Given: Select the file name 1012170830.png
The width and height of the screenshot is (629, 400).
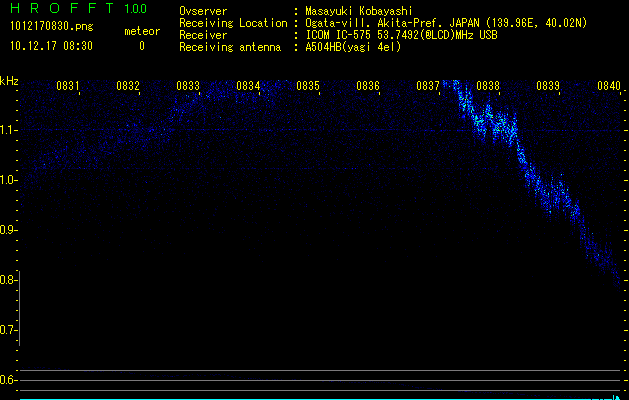Looking at the screenshot, I should [x=52, y=27].
